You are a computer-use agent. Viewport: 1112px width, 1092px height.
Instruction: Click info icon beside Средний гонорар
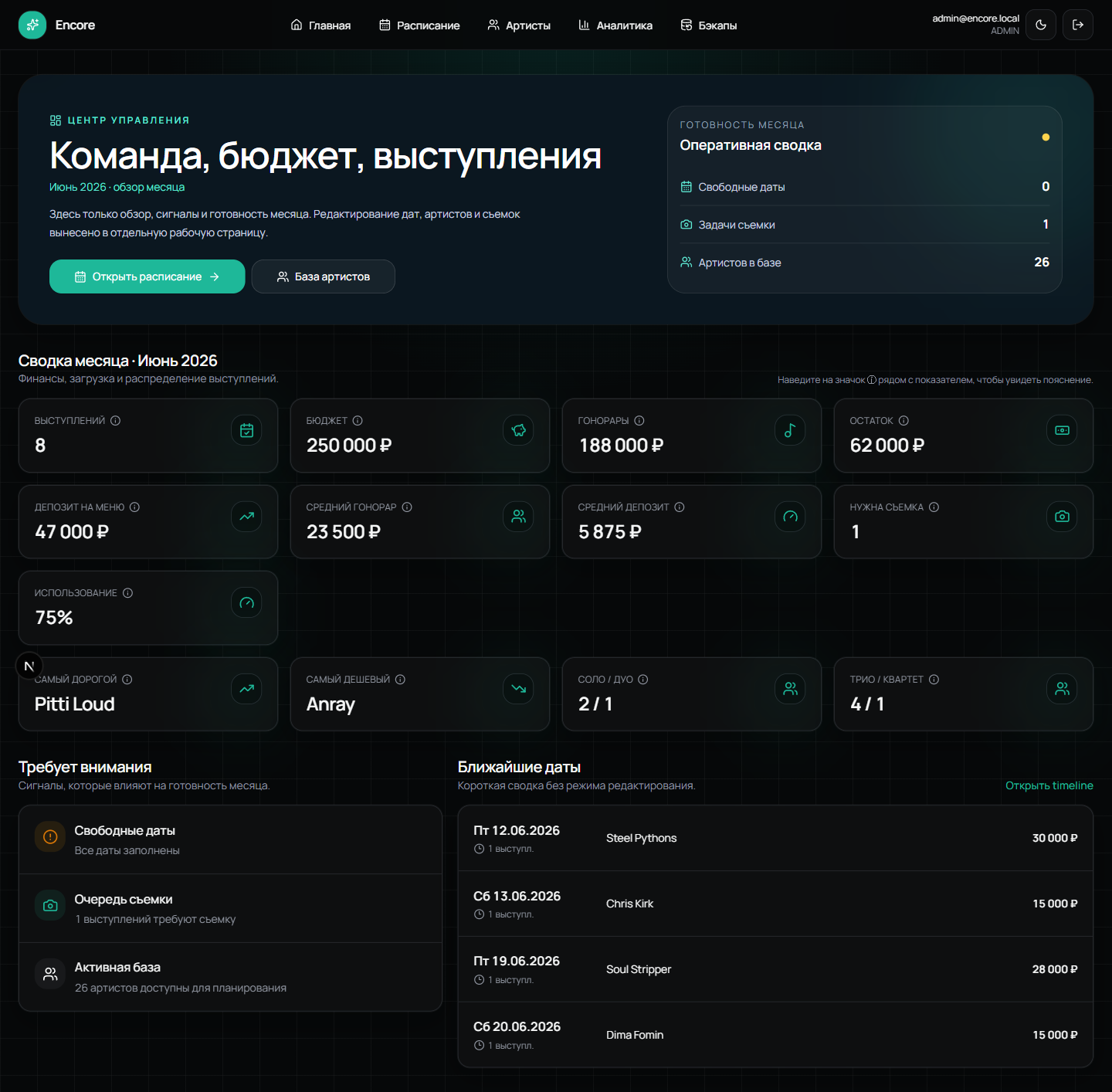point(407,507)
